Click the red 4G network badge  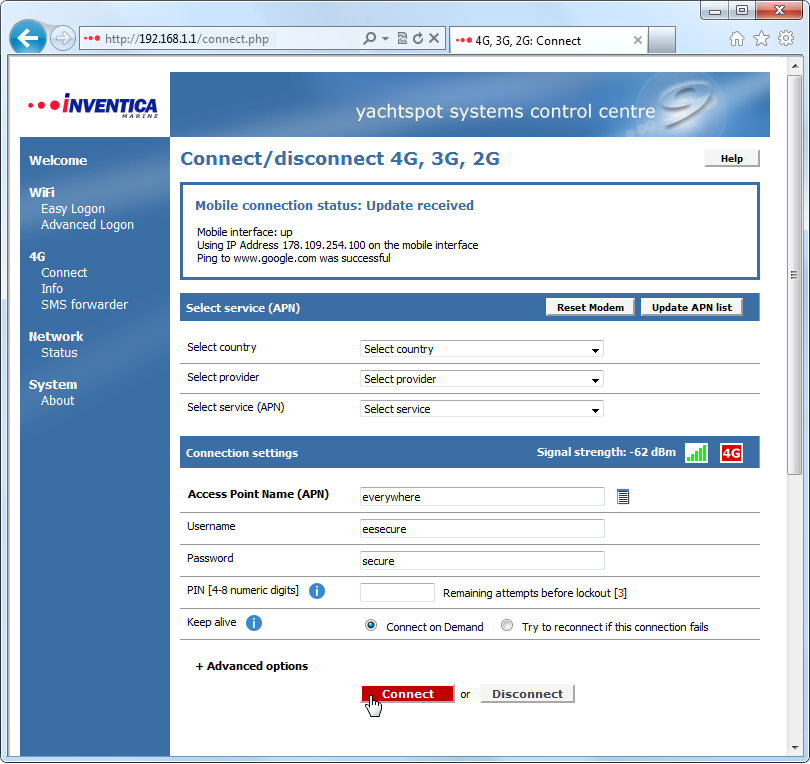point(731,453)
